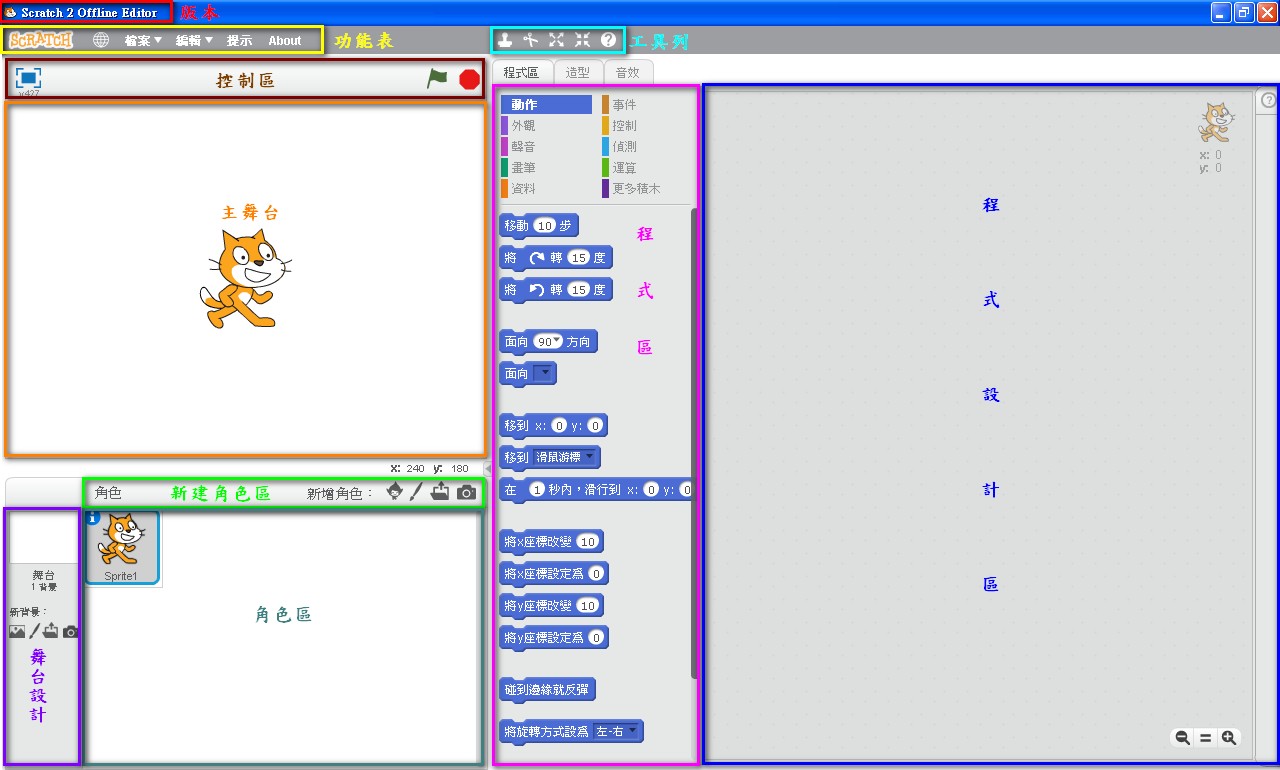
Task: Open rotation style 左-右 dropdown
Action: [632, 731]
